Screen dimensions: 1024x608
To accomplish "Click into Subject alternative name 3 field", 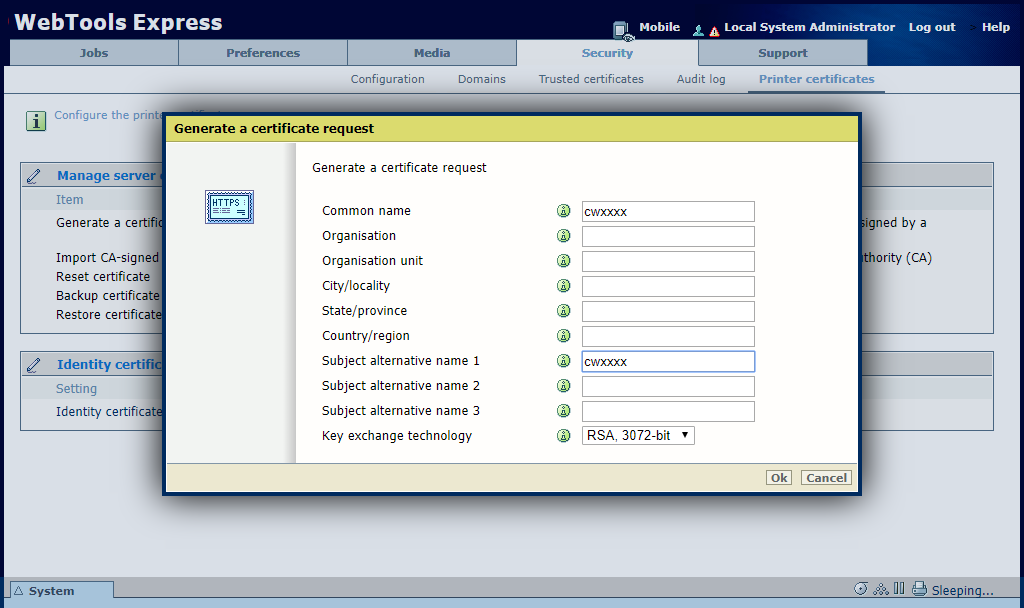I will [668, 411].
